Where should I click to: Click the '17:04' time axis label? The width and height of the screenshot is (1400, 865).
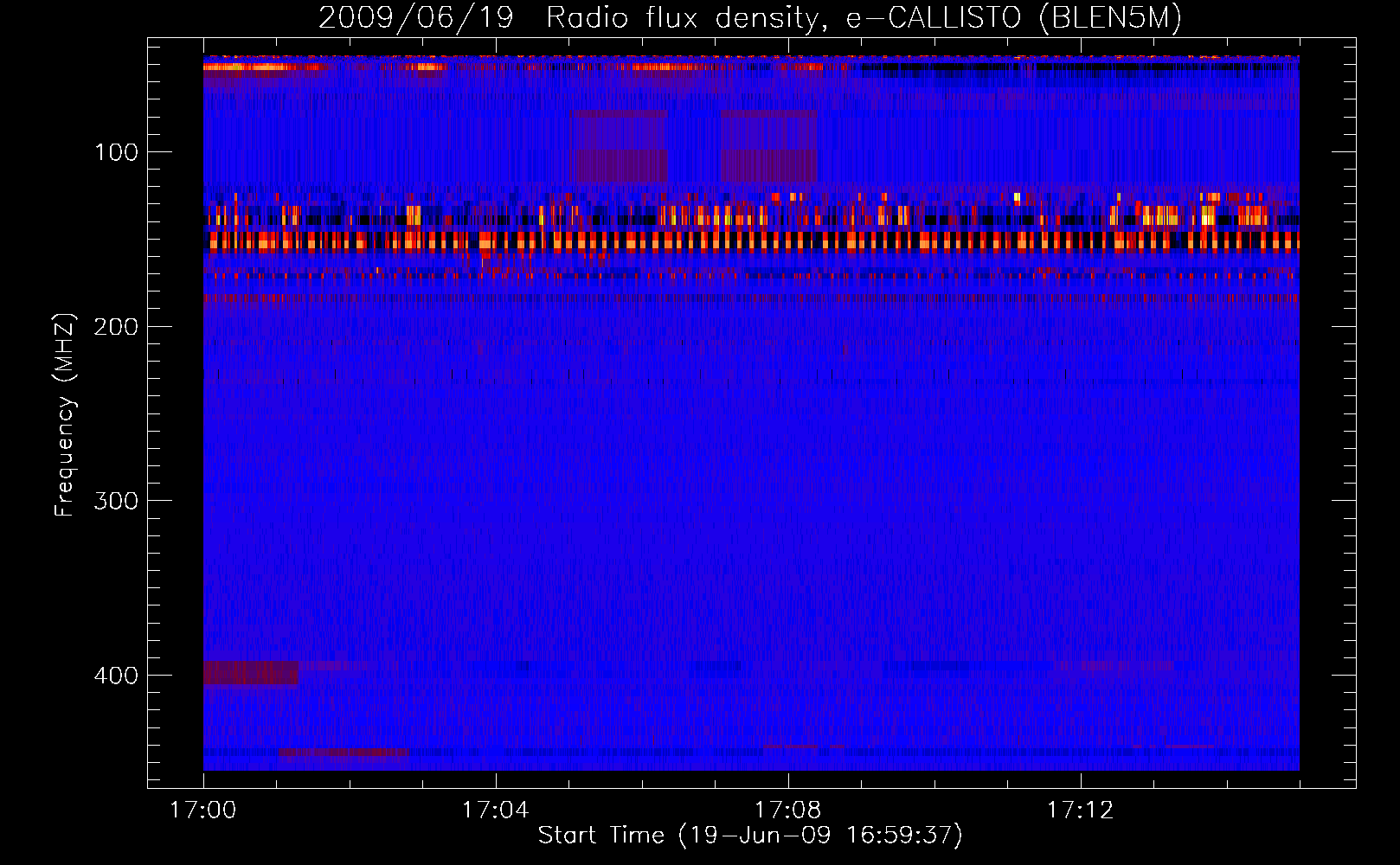(496, 811)
